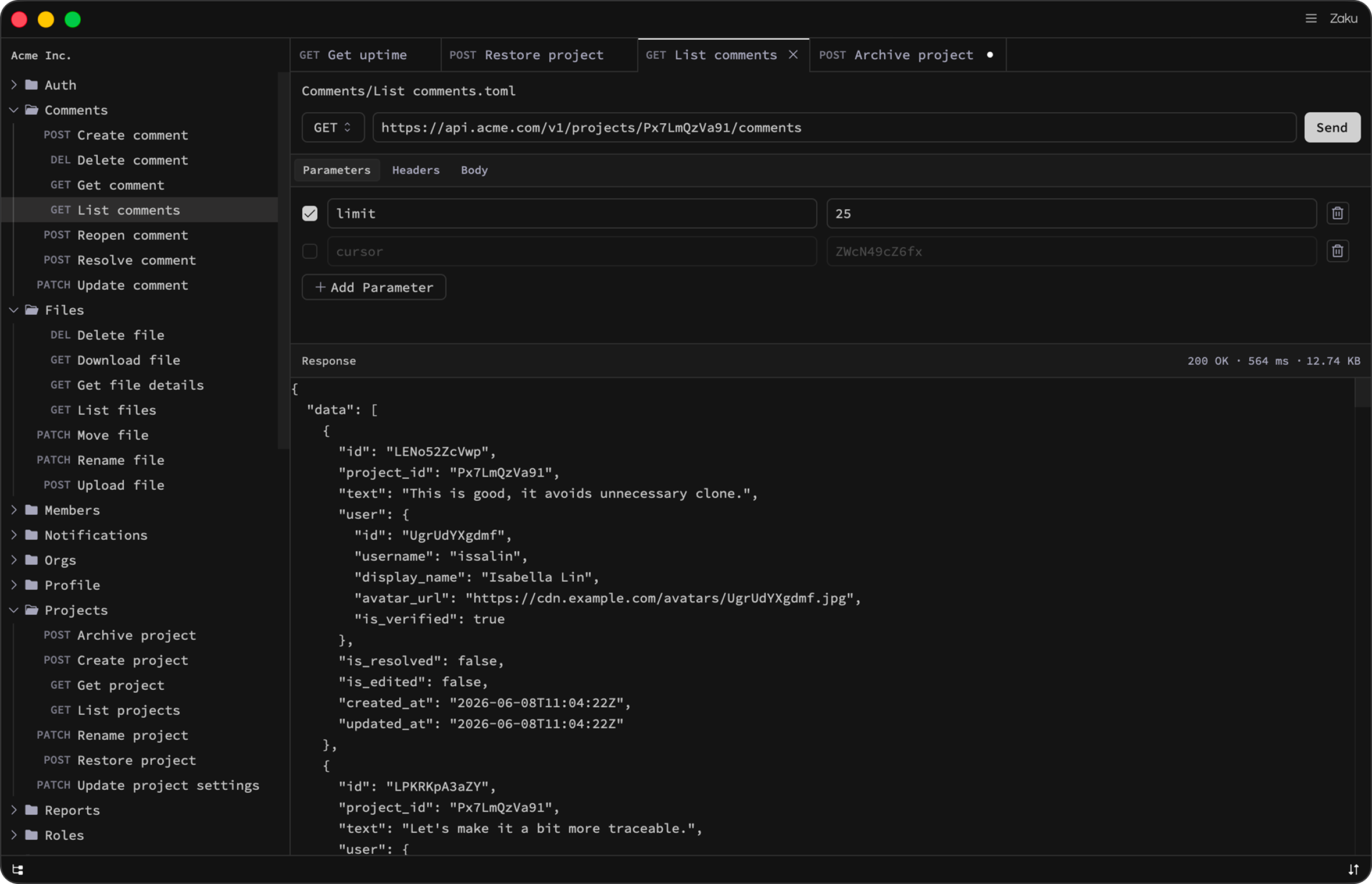
Task: Click the request URL field
Action: click(834, 127)
